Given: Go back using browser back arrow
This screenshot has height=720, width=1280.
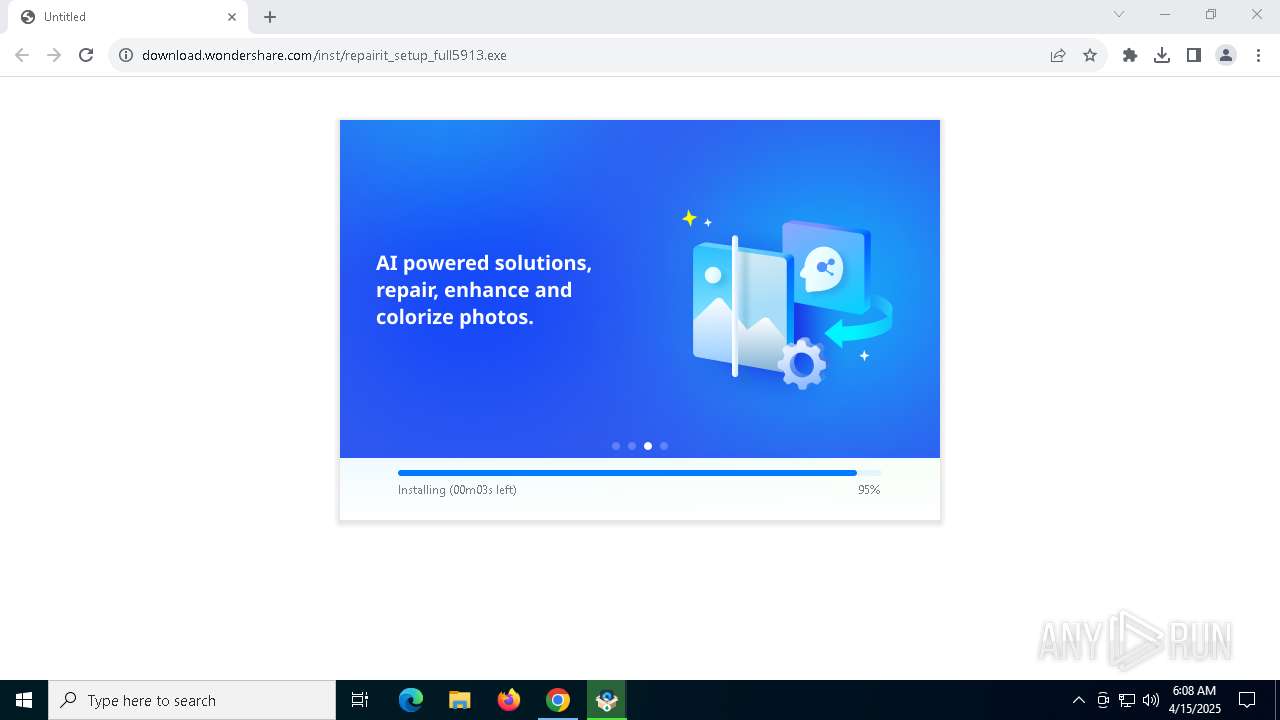Looking at the screenshot, I should point(22,55).
